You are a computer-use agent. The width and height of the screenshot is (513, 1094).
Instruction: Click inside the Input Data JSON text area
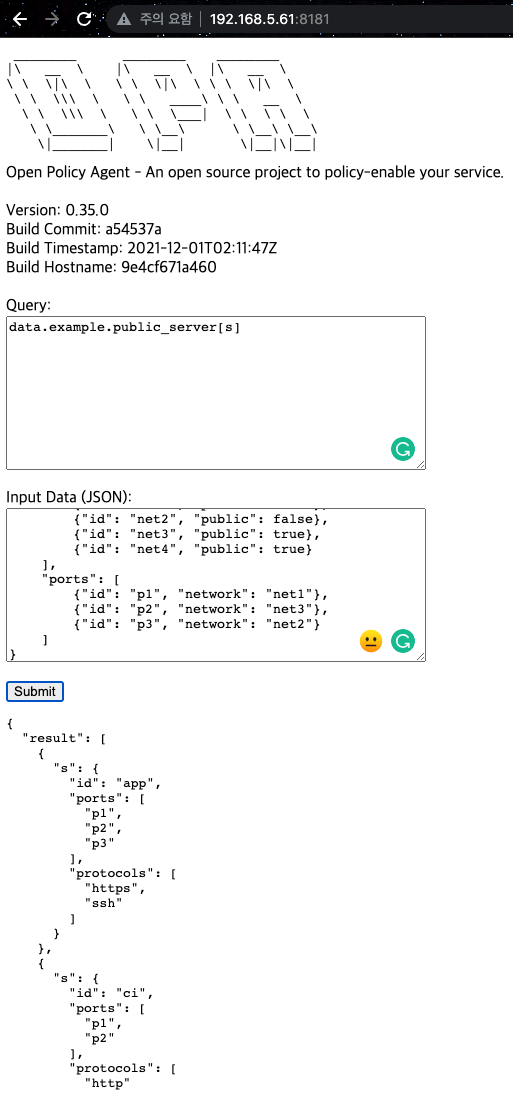(x=216, y=585)
